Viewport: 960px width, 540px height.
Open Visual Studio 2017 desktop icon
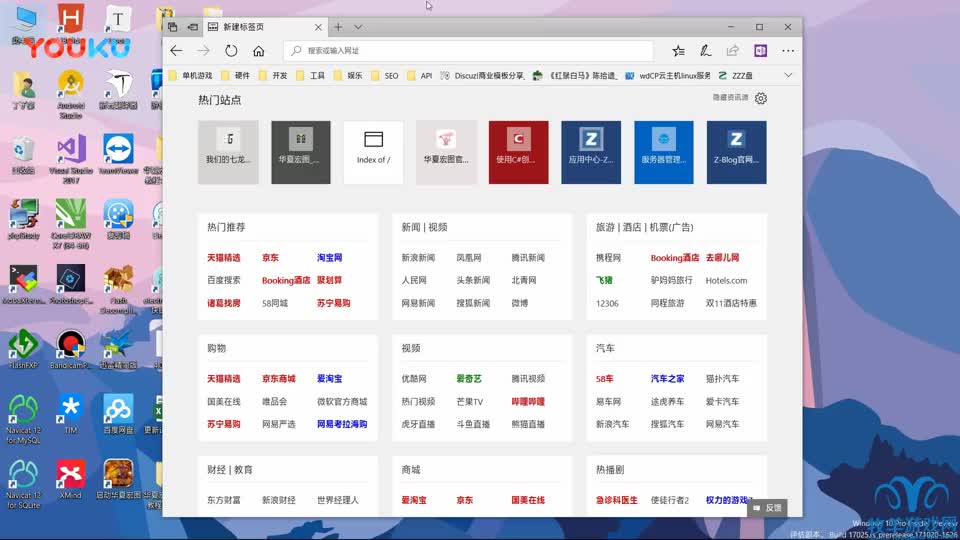point(71,159)
